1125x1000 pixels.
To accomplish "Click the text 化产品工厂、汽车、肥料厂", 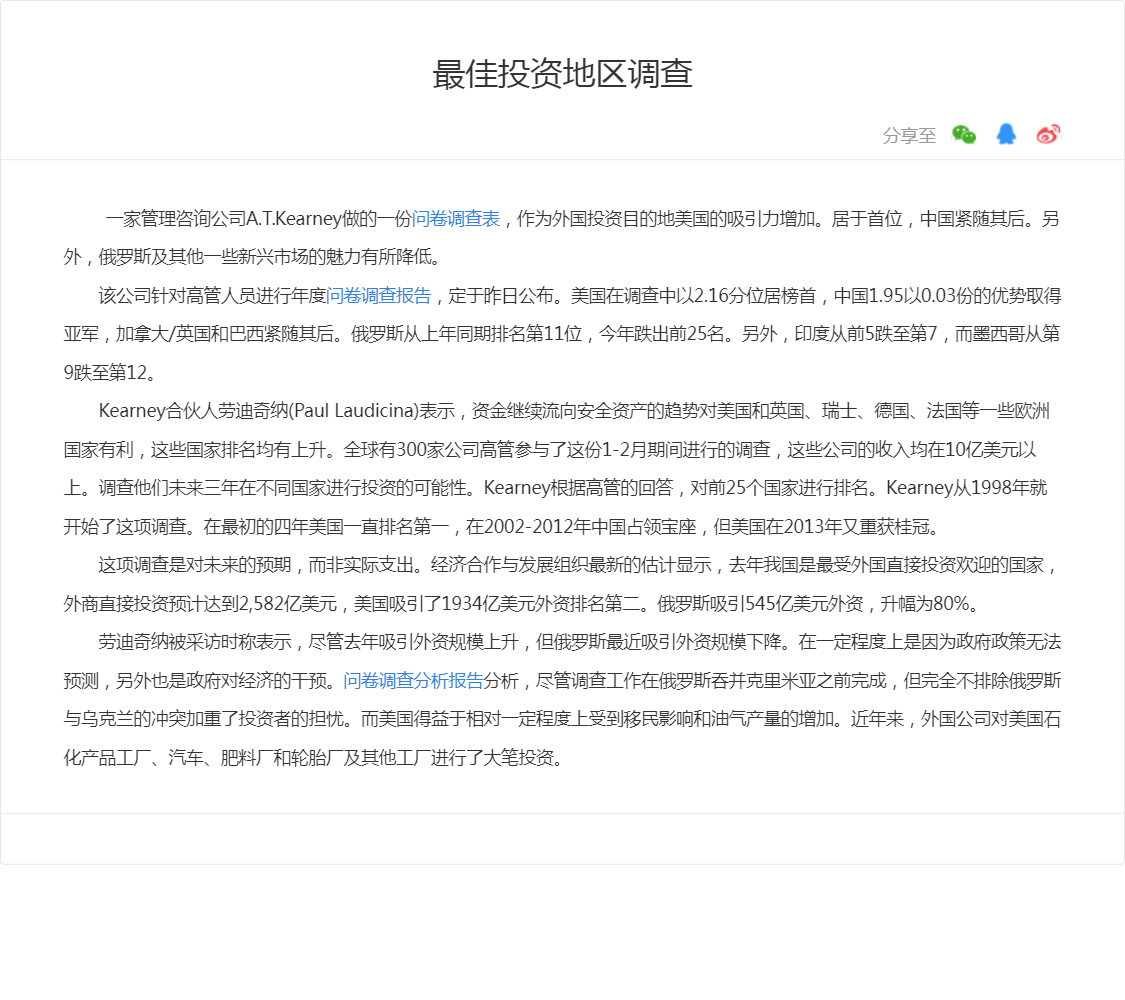I will pos(169,758).
